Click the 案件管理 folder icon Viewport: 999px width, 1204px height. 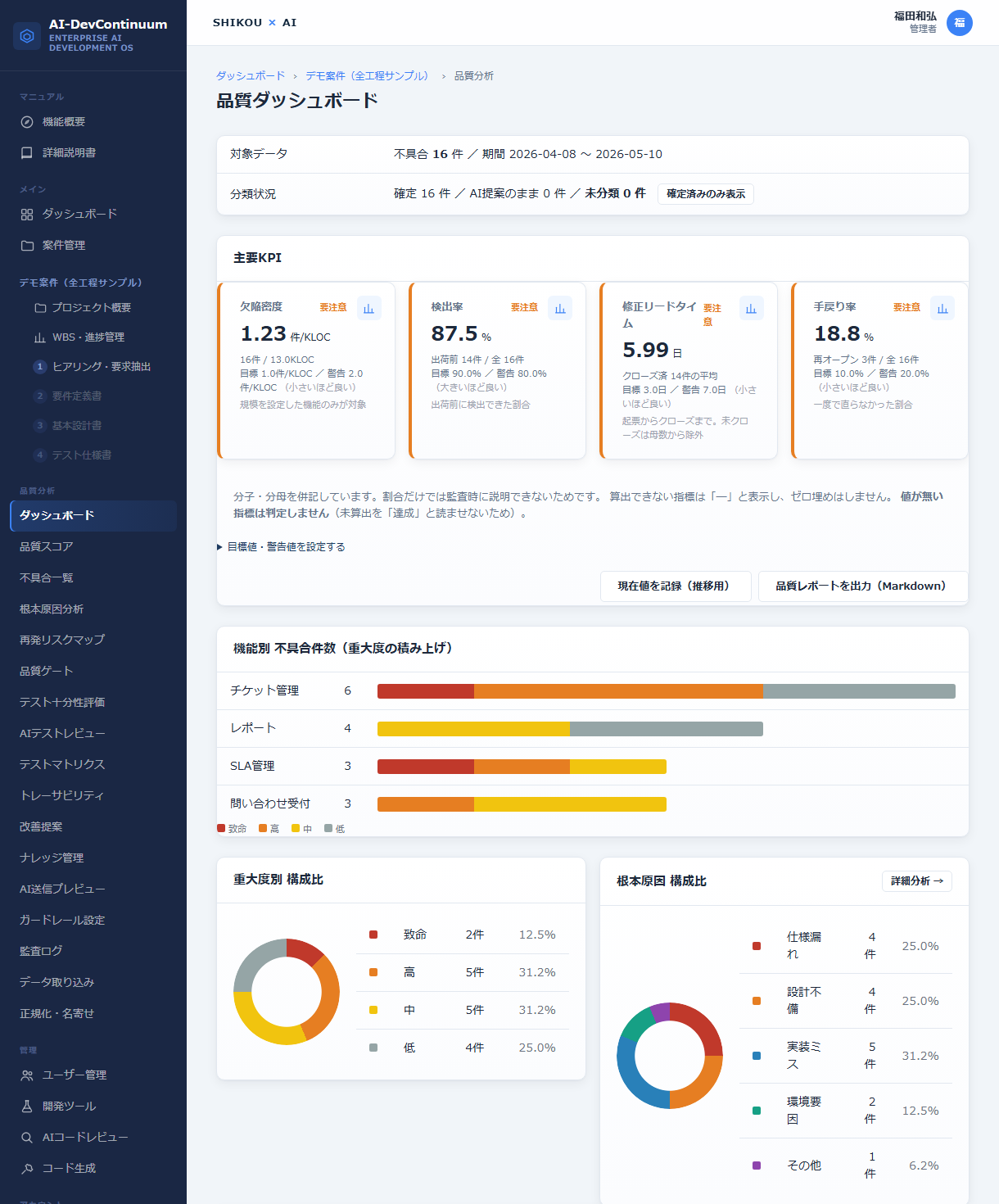(27, 246)
